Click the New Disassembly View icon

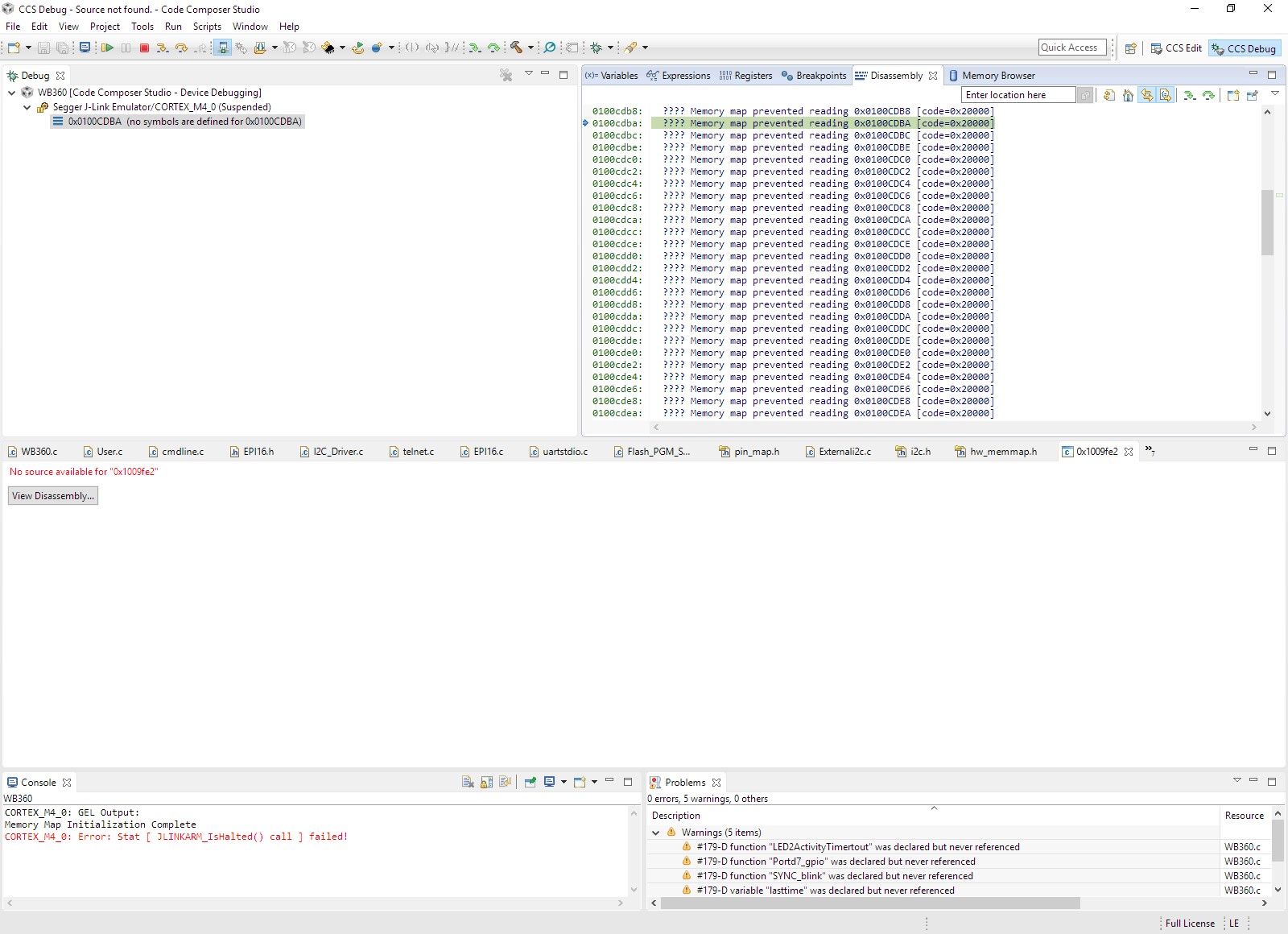[x=1233, y=95]
